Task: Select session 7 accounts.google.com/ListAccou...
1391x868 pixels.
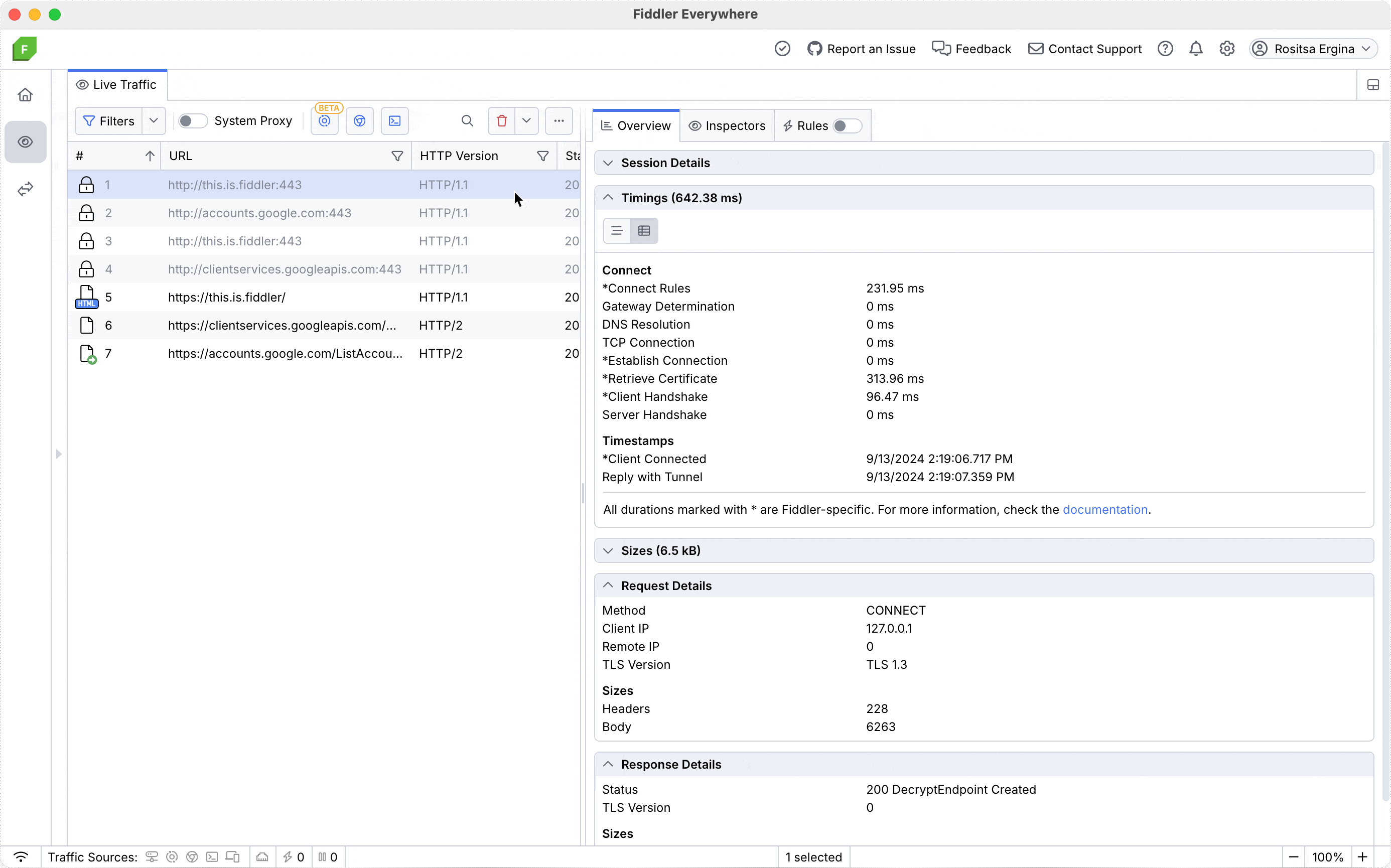Action: point(324,354)
